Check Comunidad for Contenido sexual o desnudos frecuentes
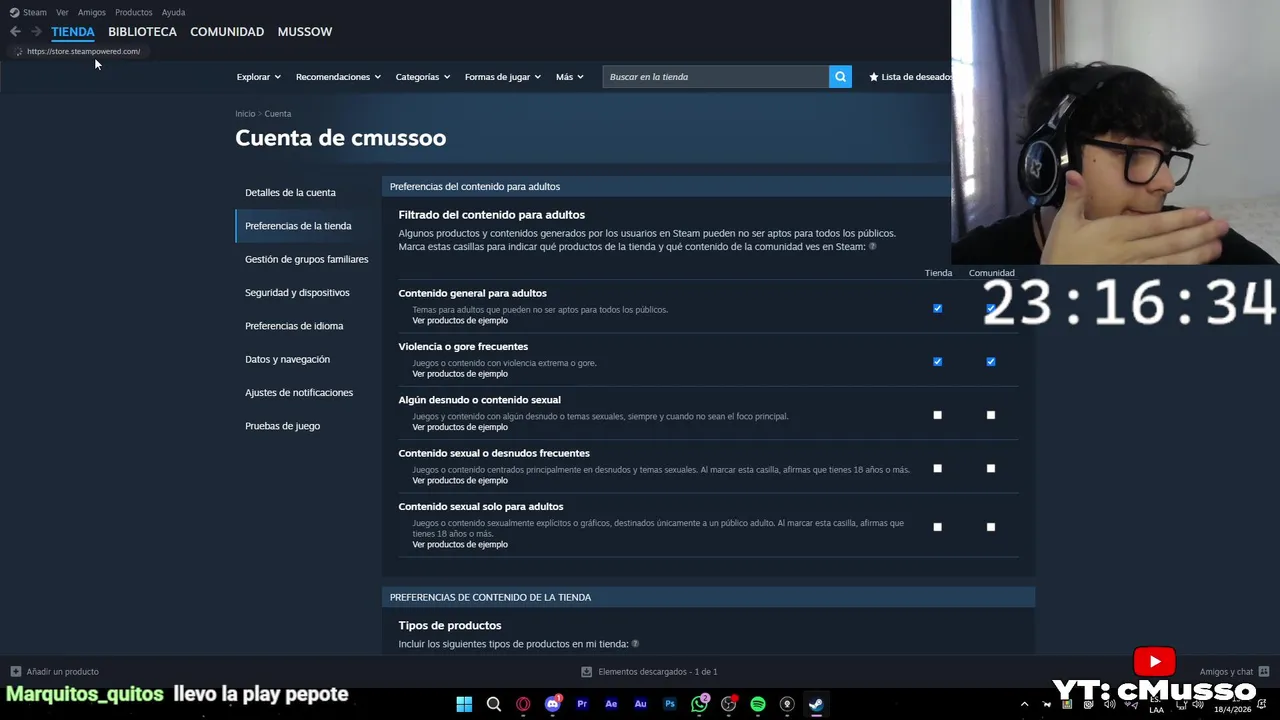The height and width of the screenshot is (720, 1280). pos(991,468)
